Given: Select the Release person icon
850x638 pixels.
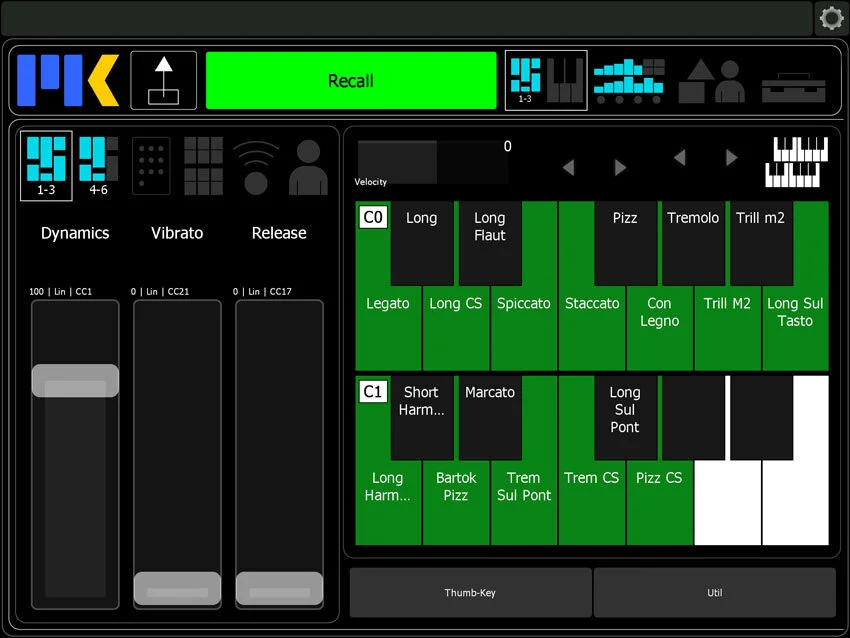Looking at the screenshot, I should (x=307, y=165).
